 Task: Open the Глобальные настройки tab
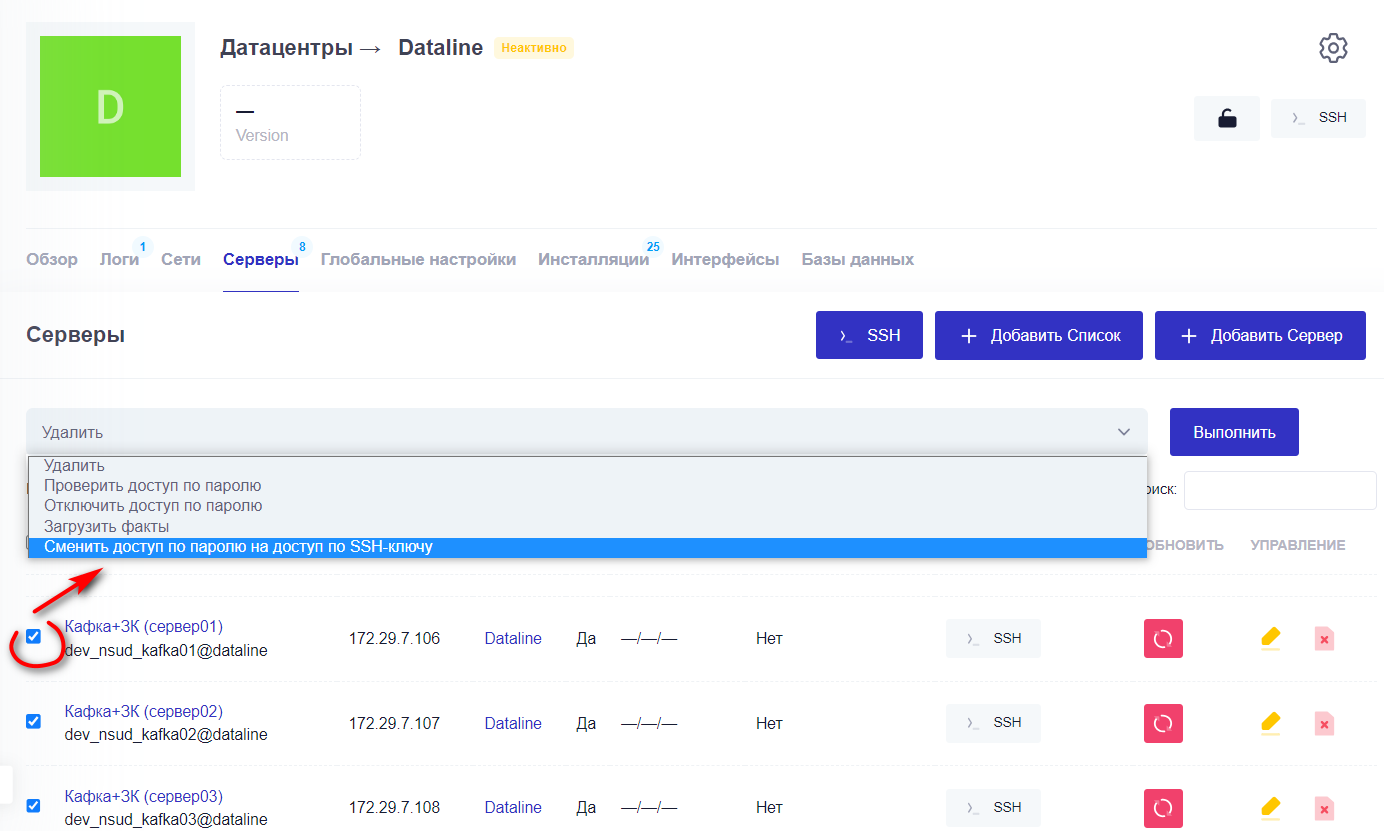[x=417, y=258]
